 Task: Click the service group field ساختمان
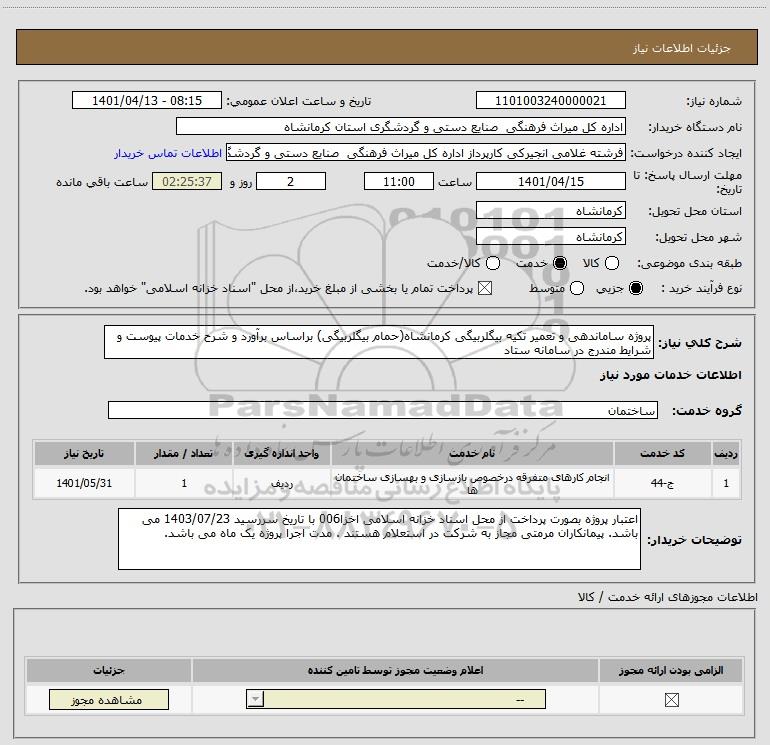383,410
